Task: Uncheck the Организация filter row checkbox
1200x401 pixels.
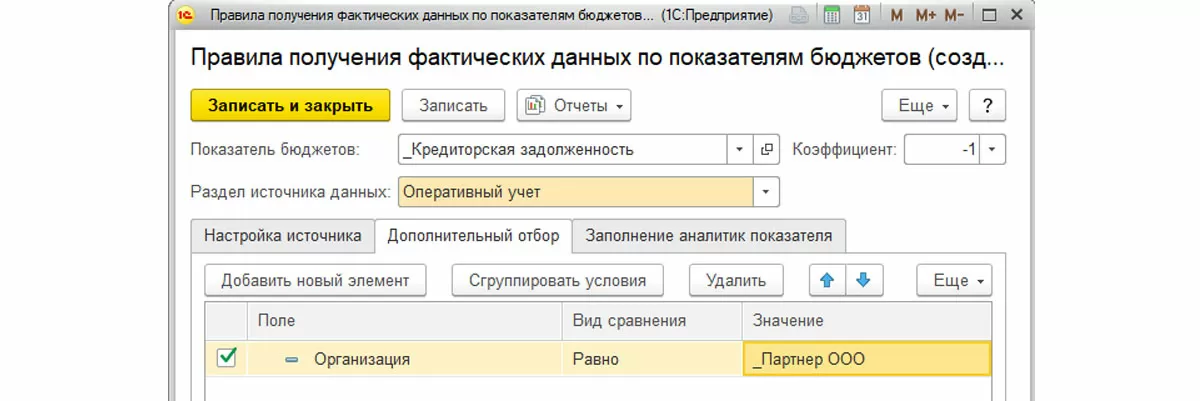Action: (226, 358)
